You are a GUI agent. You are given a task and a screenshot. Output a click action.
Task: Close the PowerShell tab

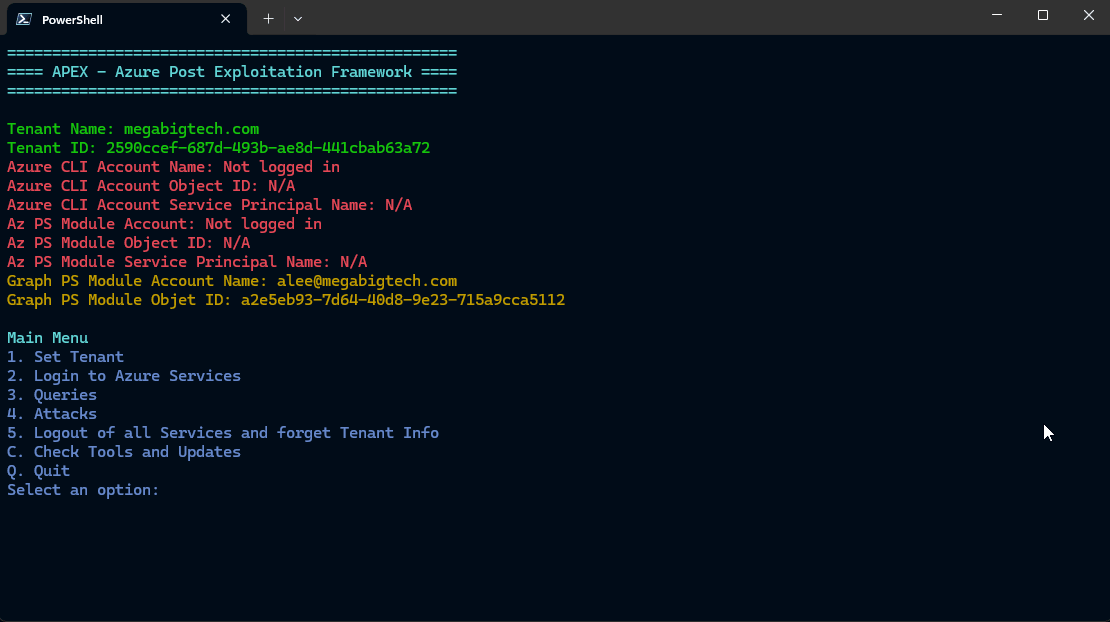pyautogui.click(x=225, y=19)
